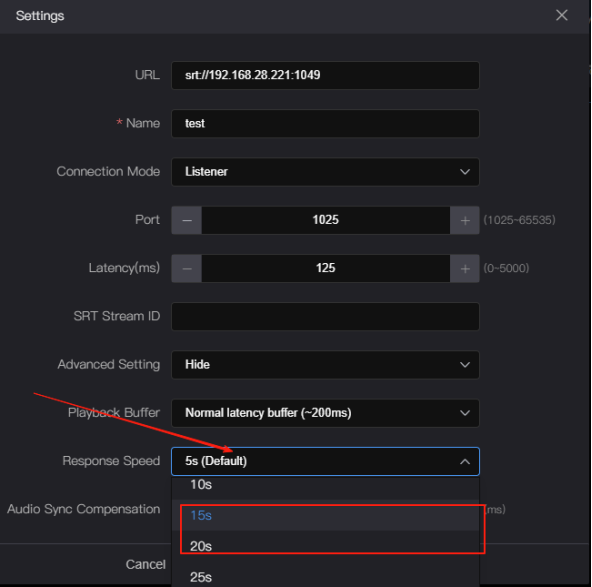The width and height of the screenshot is (592, 587).
Task: Click the Latency value field 125
Action: click(325, 268)
